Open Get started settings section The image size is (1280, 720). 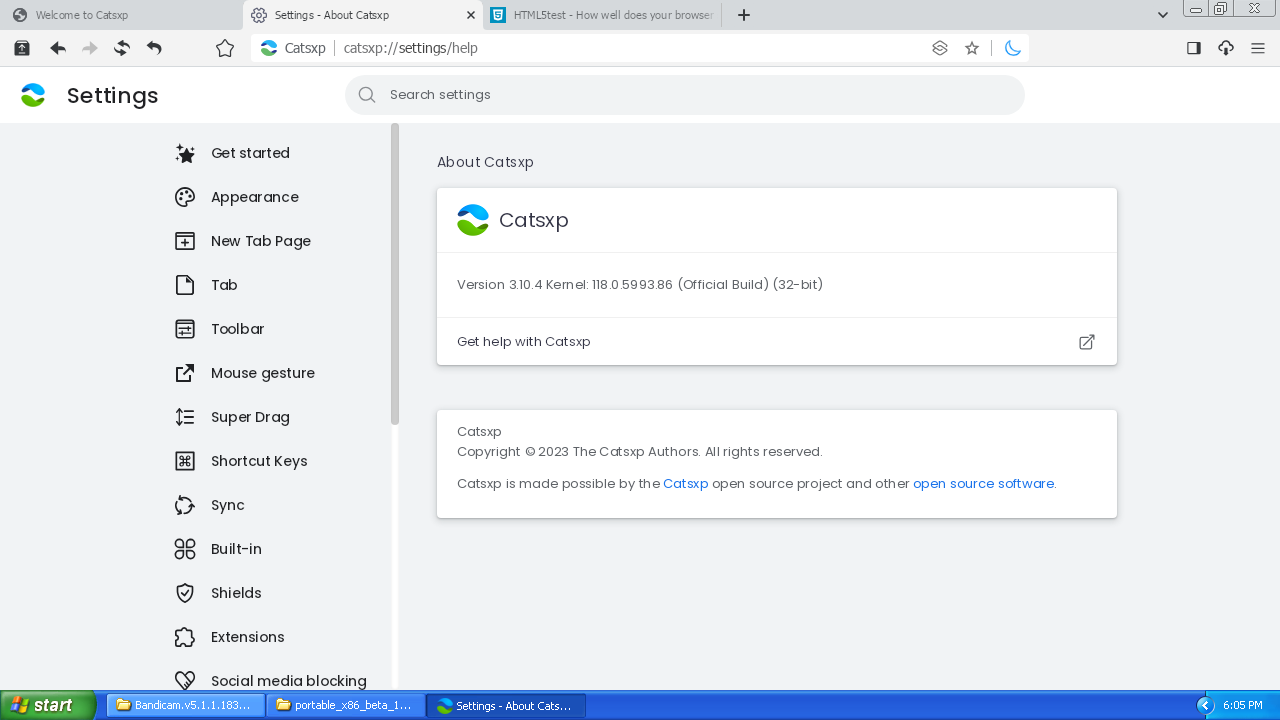pos(250,153)
